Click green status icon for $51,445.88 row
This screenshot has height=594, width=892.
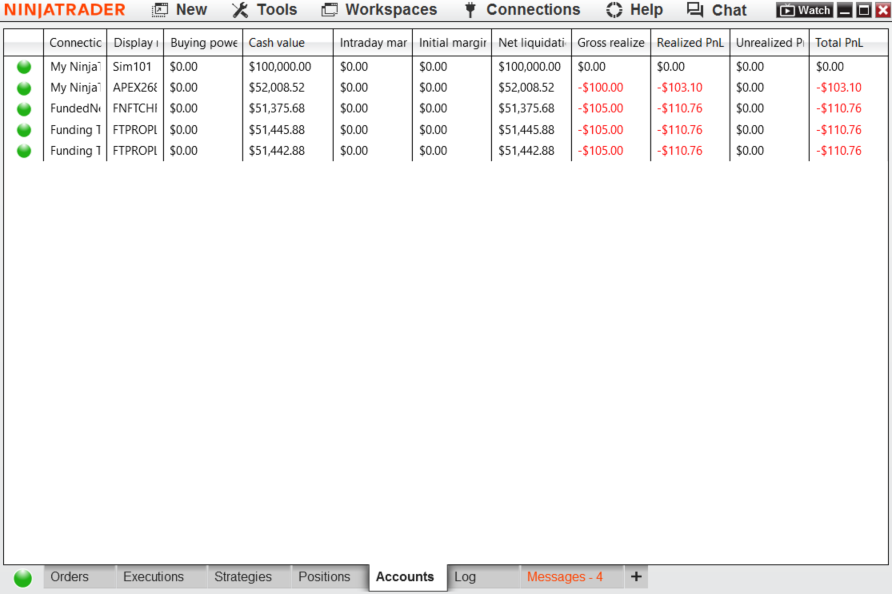point(24,130)
